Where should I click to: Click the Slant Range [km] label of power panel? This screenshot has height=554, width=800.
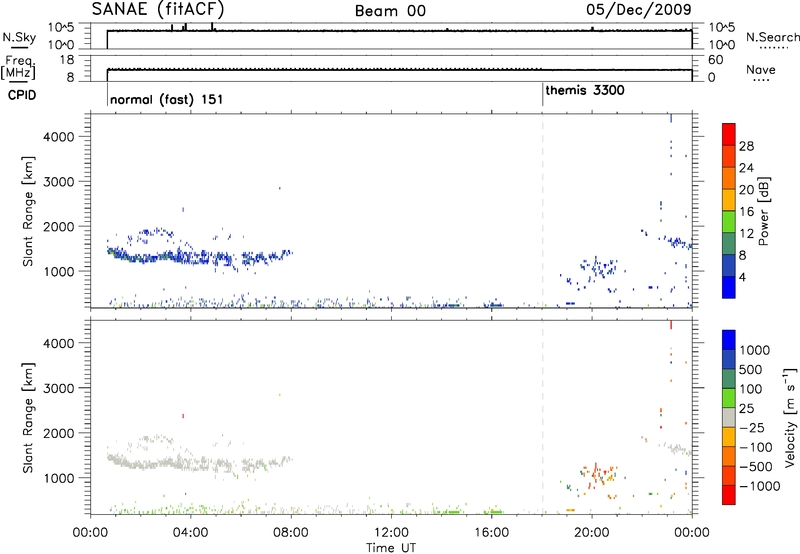tap(28, 211)
